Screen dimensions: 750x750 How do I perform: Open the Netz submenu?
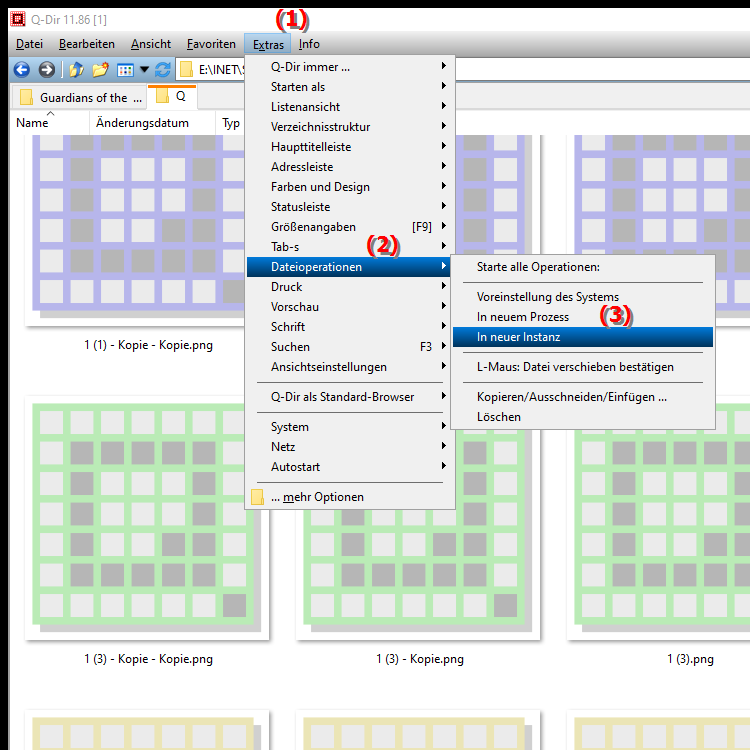[350, 447]
